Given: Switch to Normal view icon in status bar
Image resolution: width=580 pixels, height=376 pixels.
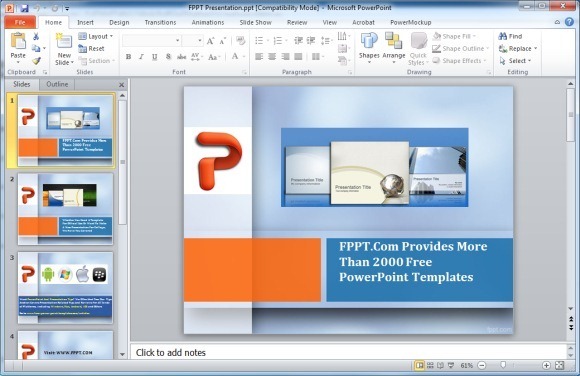Looking at the screenshot, I should (419, 366).
